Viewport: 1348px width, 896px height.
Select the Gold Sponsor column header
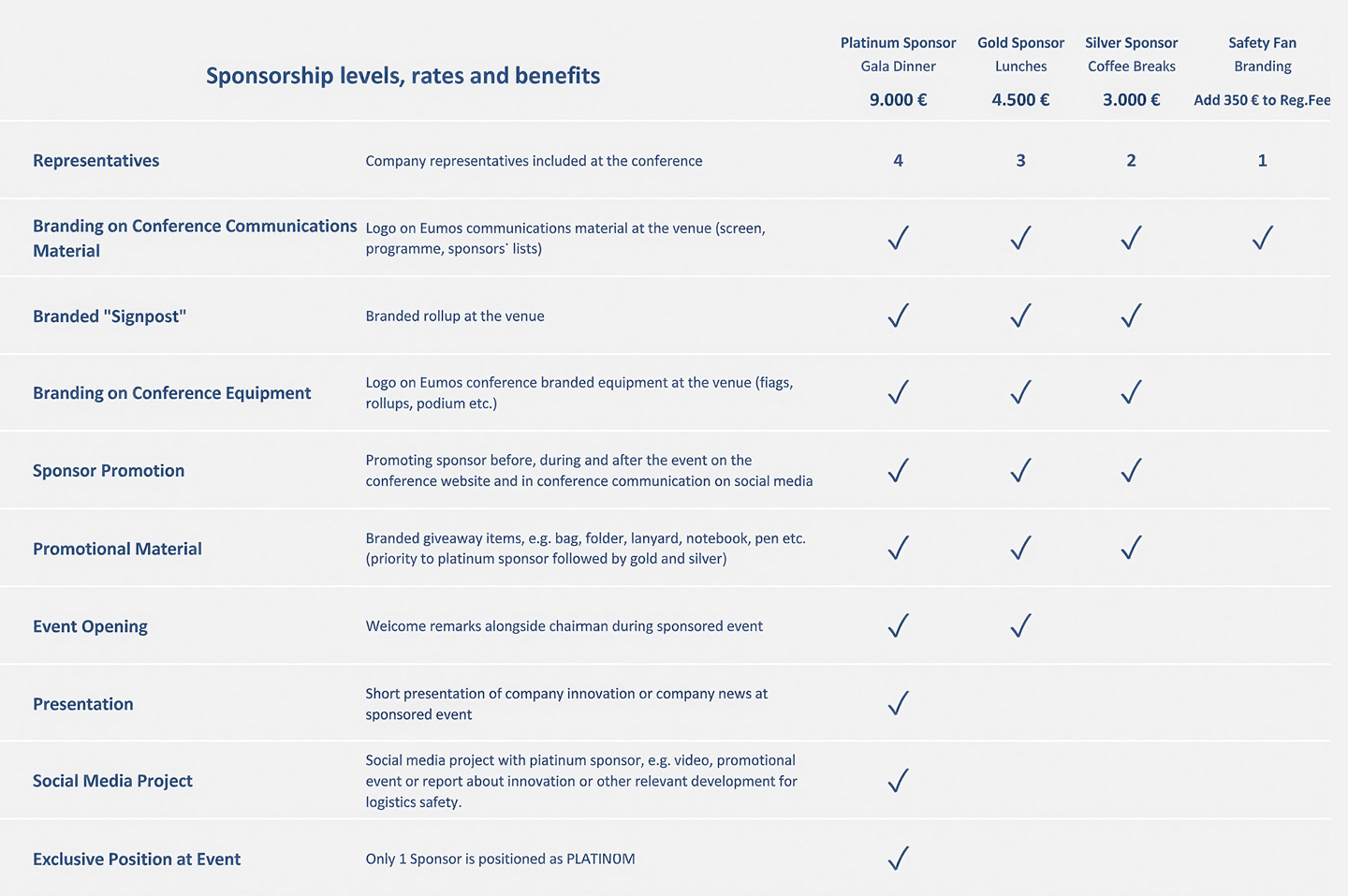(1020, 43)
